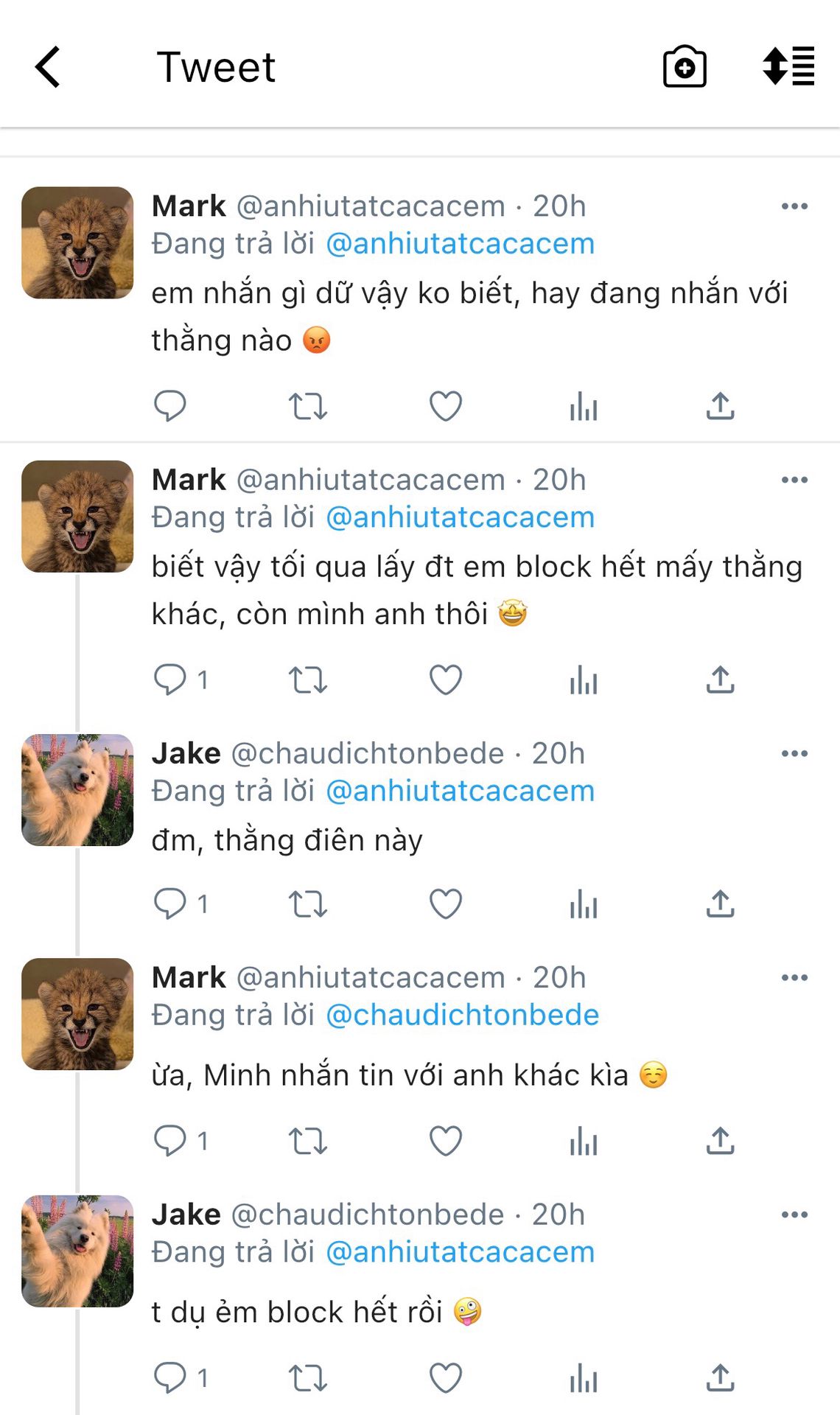This screenshot has width=840, height=1415.
Task: Tap the camera screenshot icon in header
Action: (685, 67)
